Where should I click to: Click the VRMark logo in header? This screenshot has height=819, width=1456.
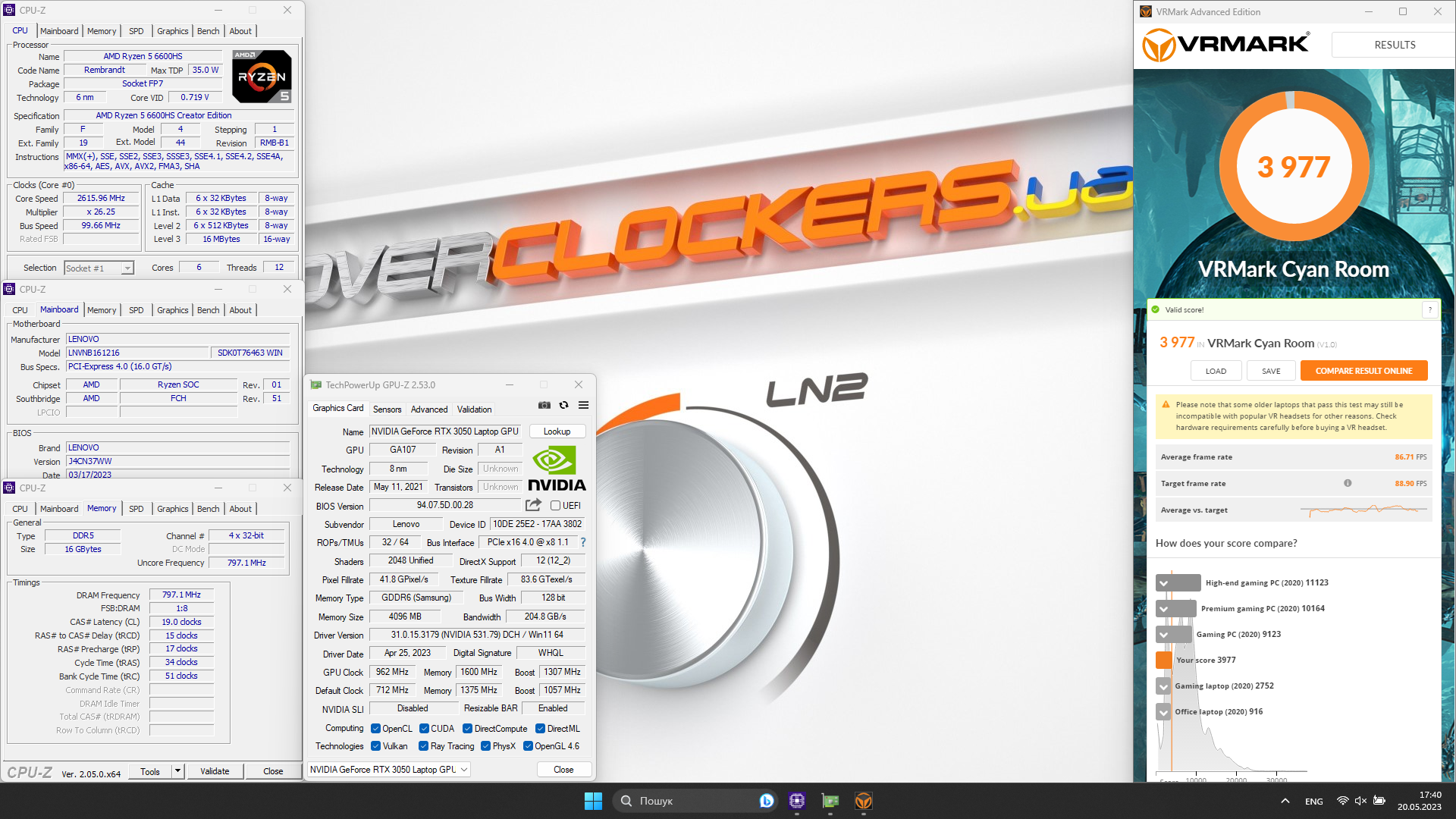(x=1225, y=45)
